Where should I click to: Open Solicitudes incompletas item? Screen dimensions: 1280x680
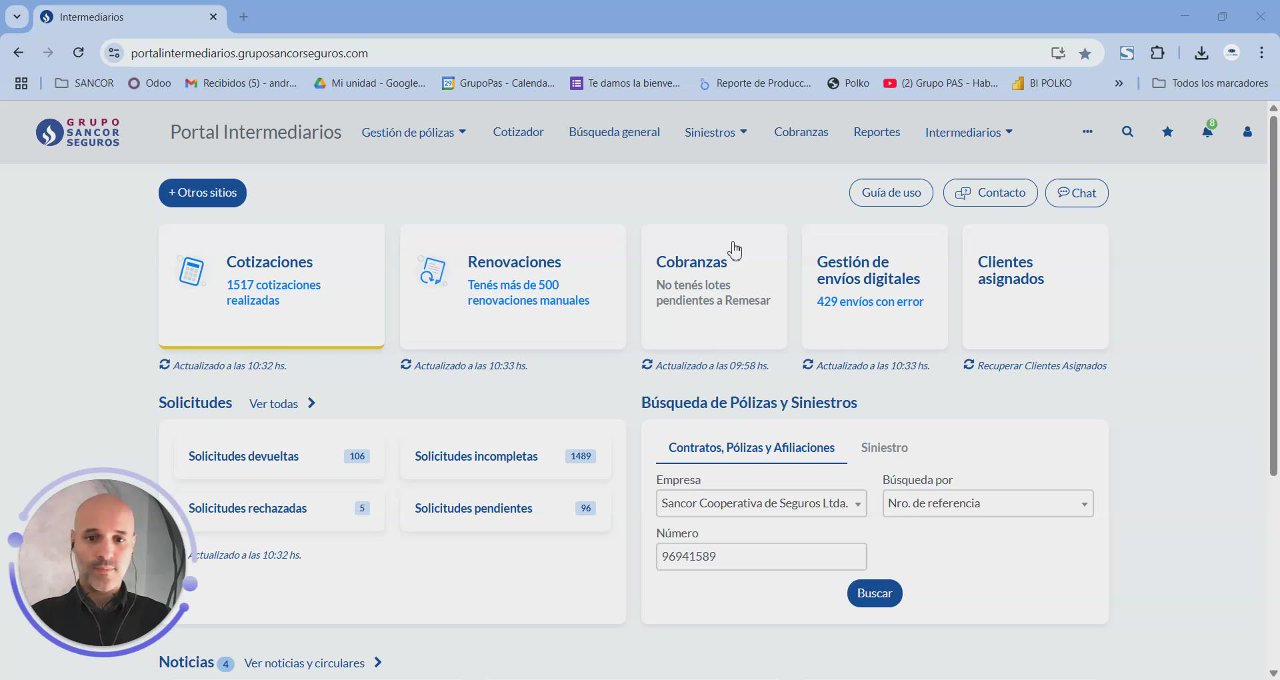coord(506,456)
